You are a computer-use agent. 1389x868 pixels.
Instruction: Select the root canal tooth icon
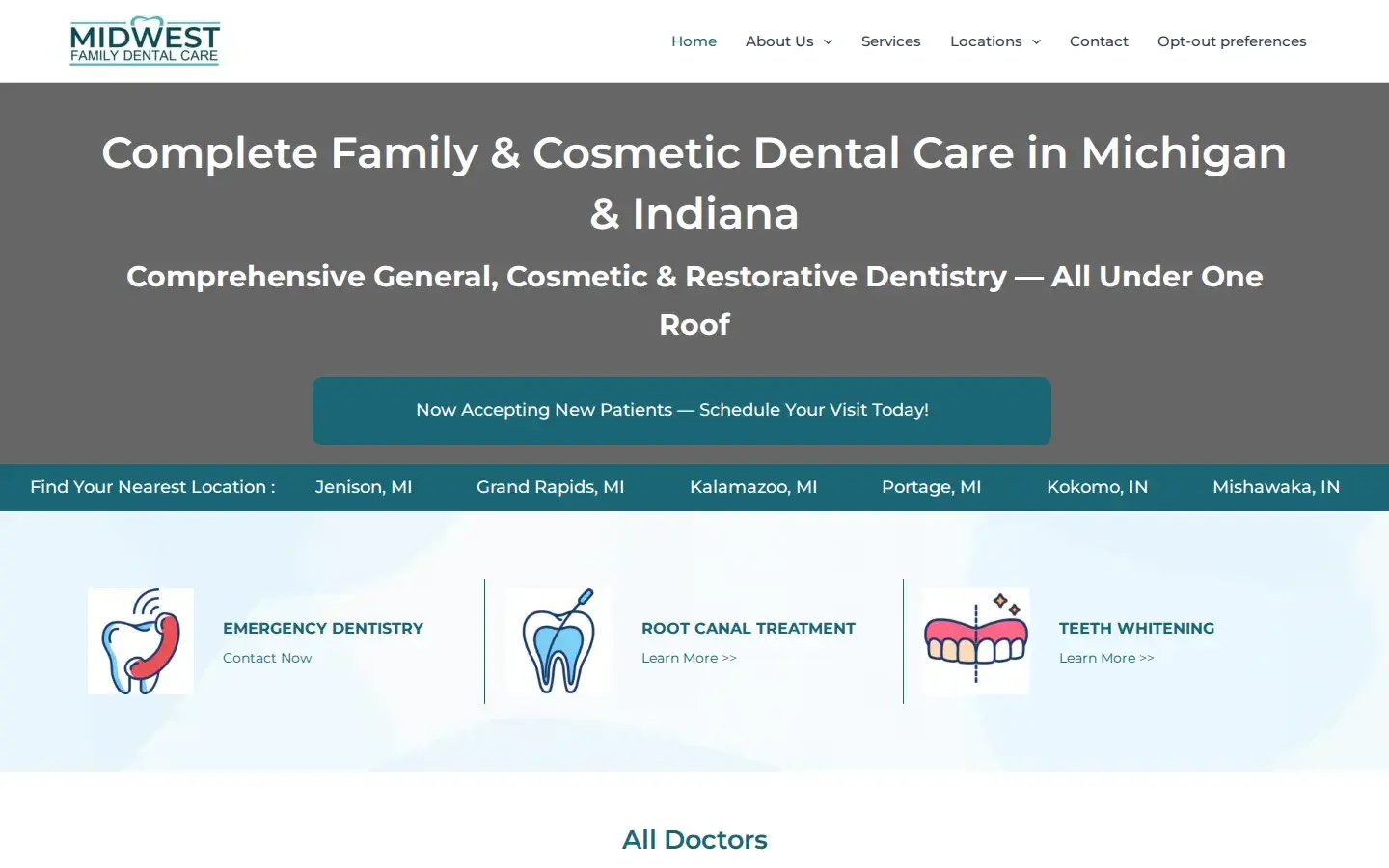click(x=559, y=641)
